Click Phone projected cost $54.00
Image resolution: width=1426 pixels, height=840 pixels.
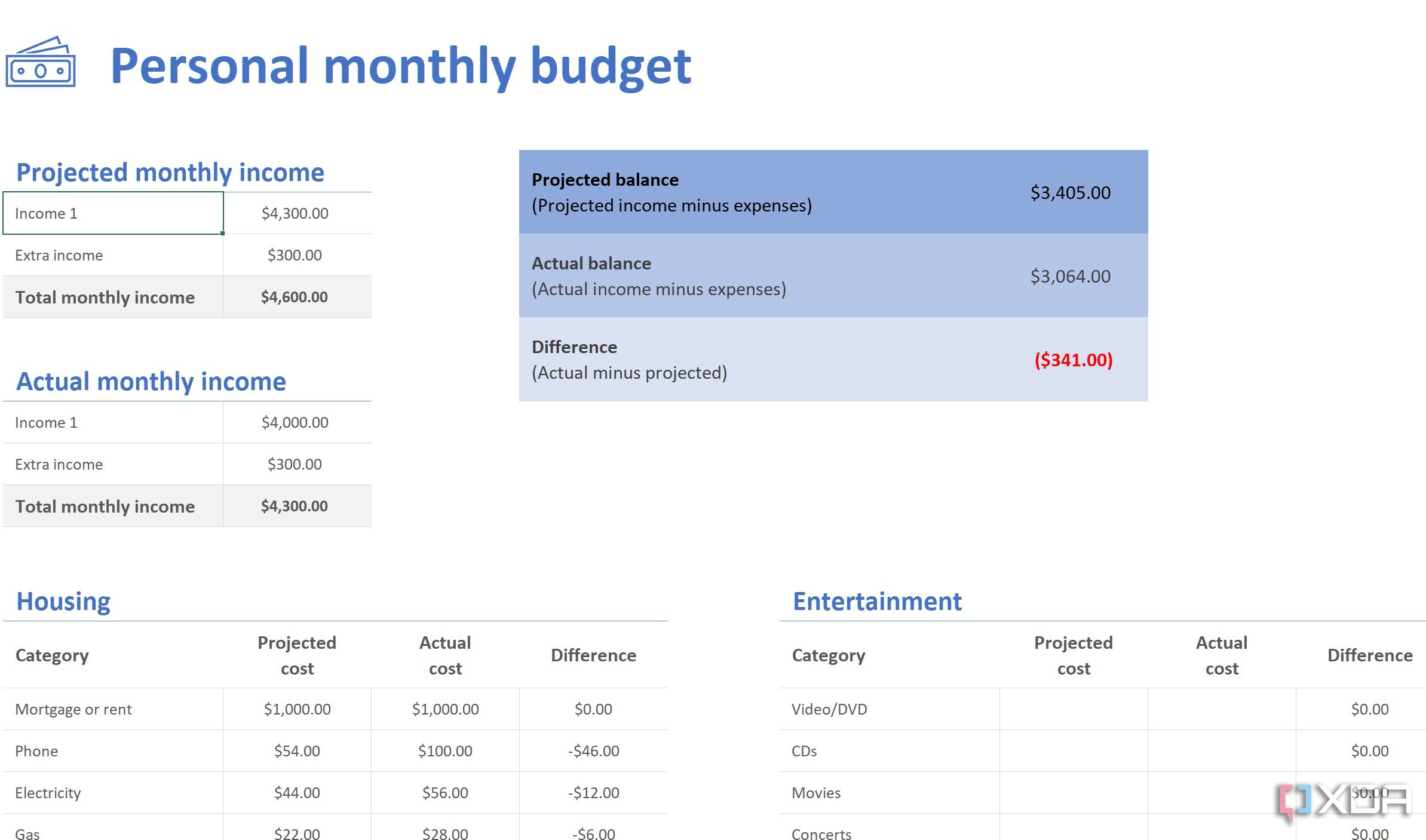tap(297, 751)
